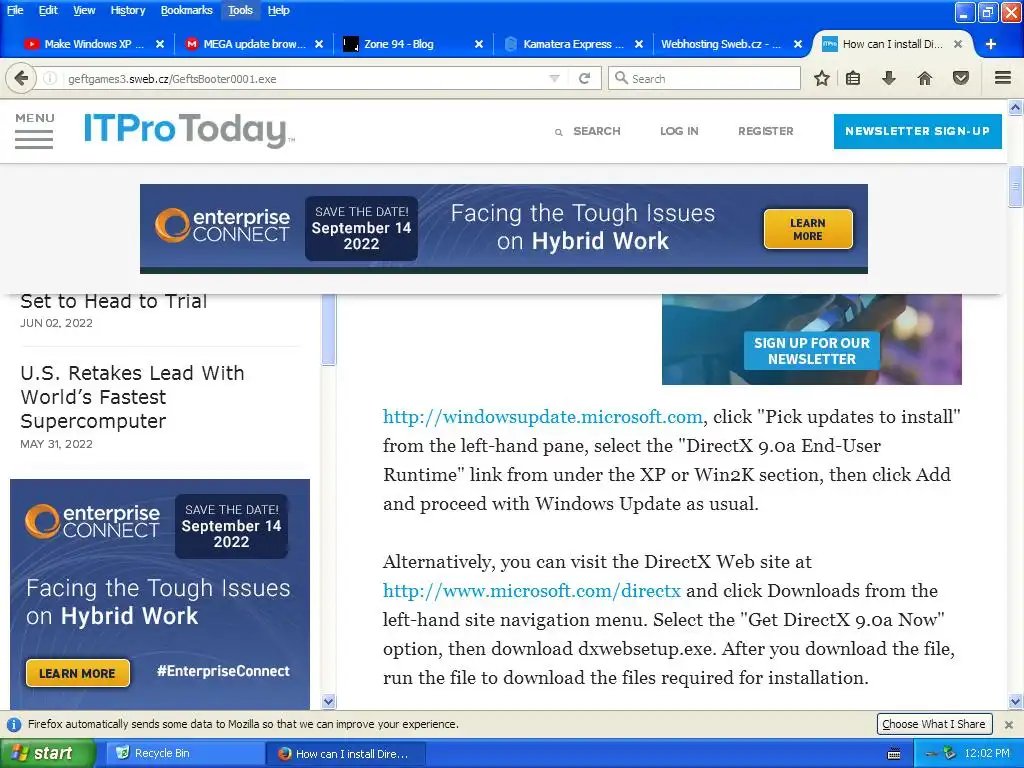This screenshot has height=768, width=1024.
Task: Open a new tab with the plus icon
Action: click(991, 44)
